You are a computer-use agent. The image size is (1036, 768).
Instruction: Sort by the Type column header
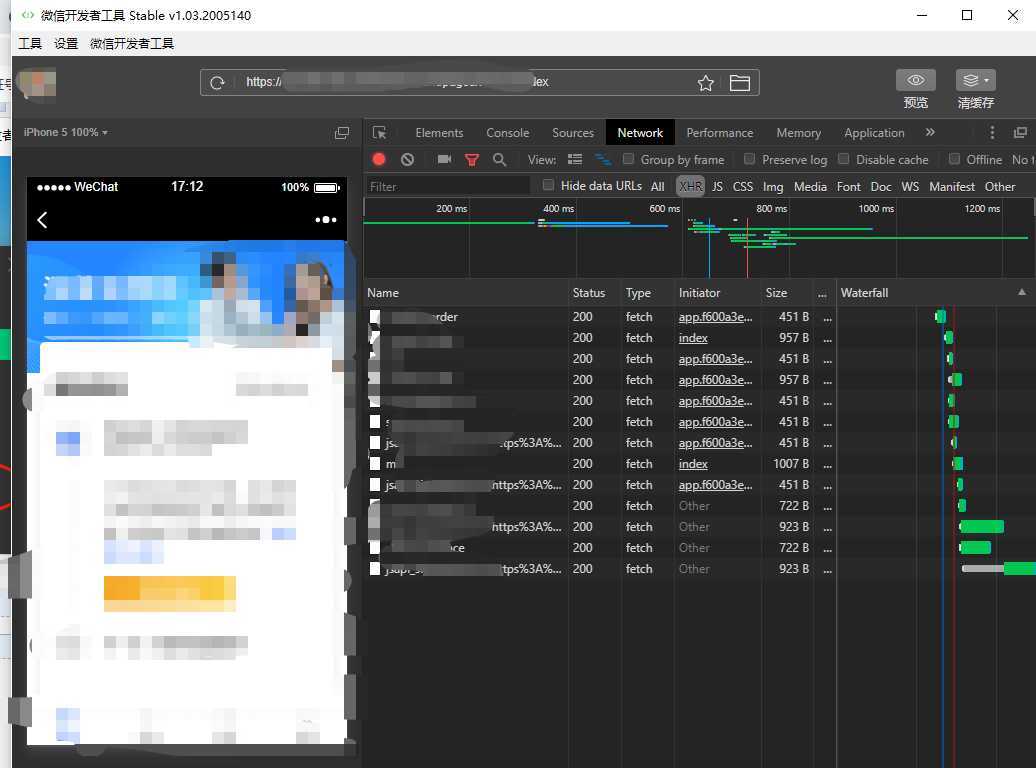648,293
